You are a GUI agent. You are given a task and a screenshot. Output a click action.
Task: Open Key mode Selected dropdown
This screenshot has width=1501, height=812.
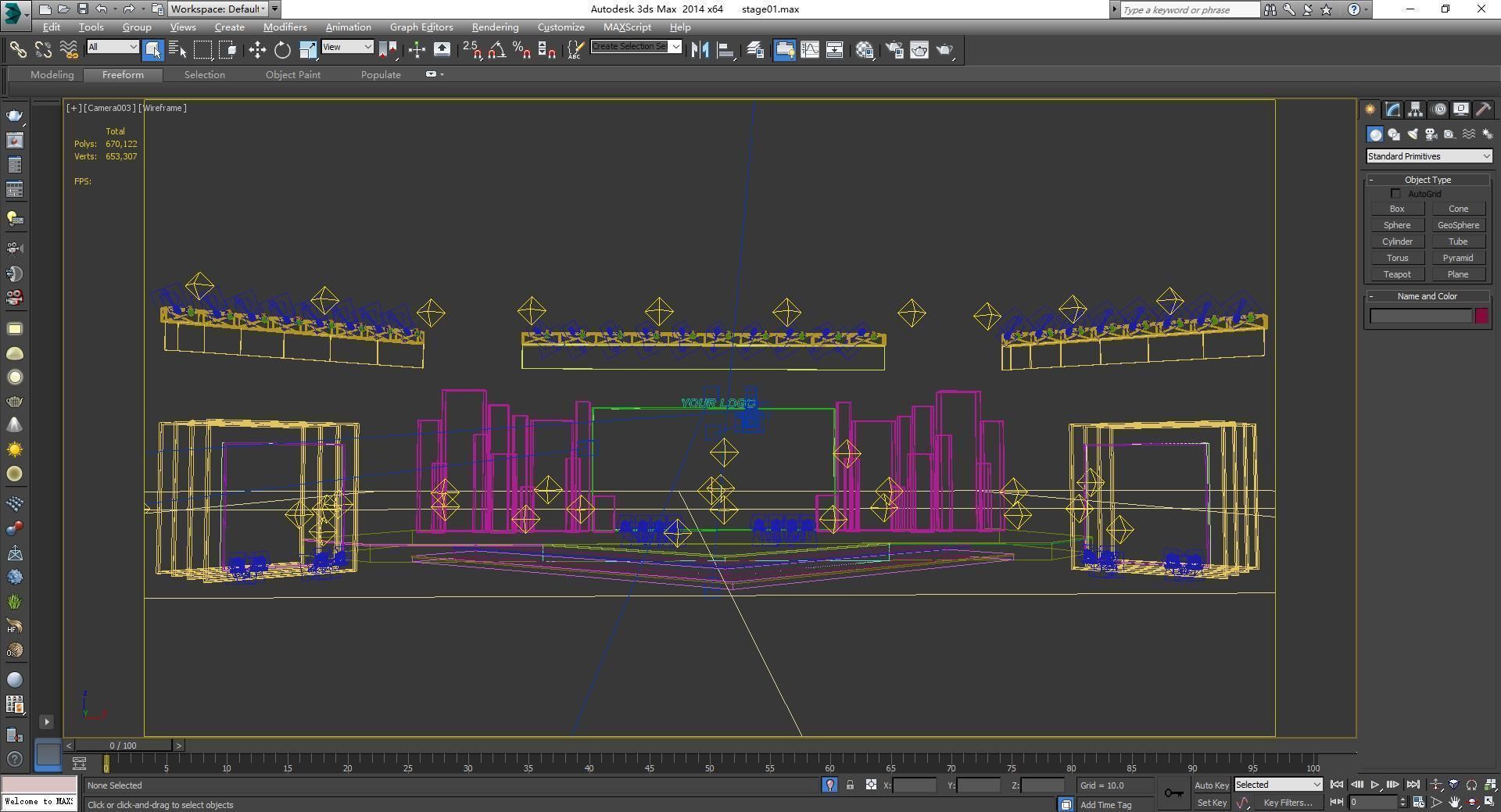coord(1278,785)
